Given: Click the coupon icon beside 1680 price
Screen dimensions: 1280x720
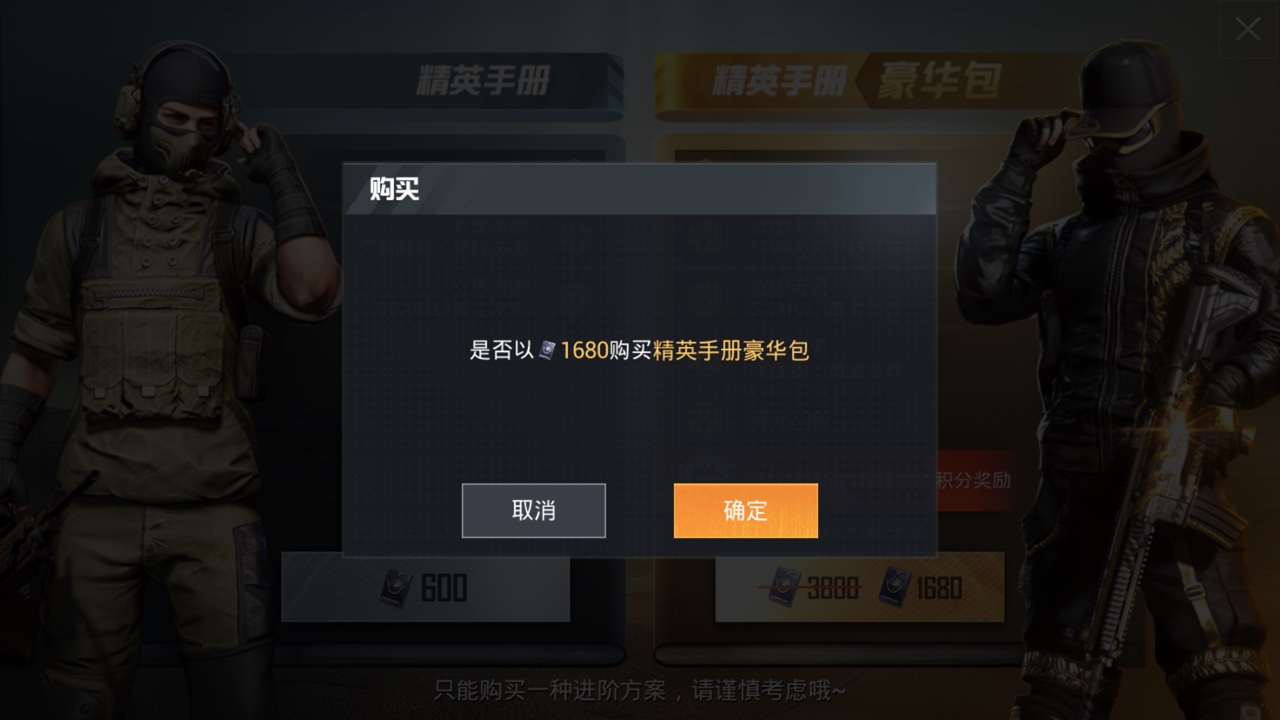Looking at the screenshot, I should pos(895,588).
